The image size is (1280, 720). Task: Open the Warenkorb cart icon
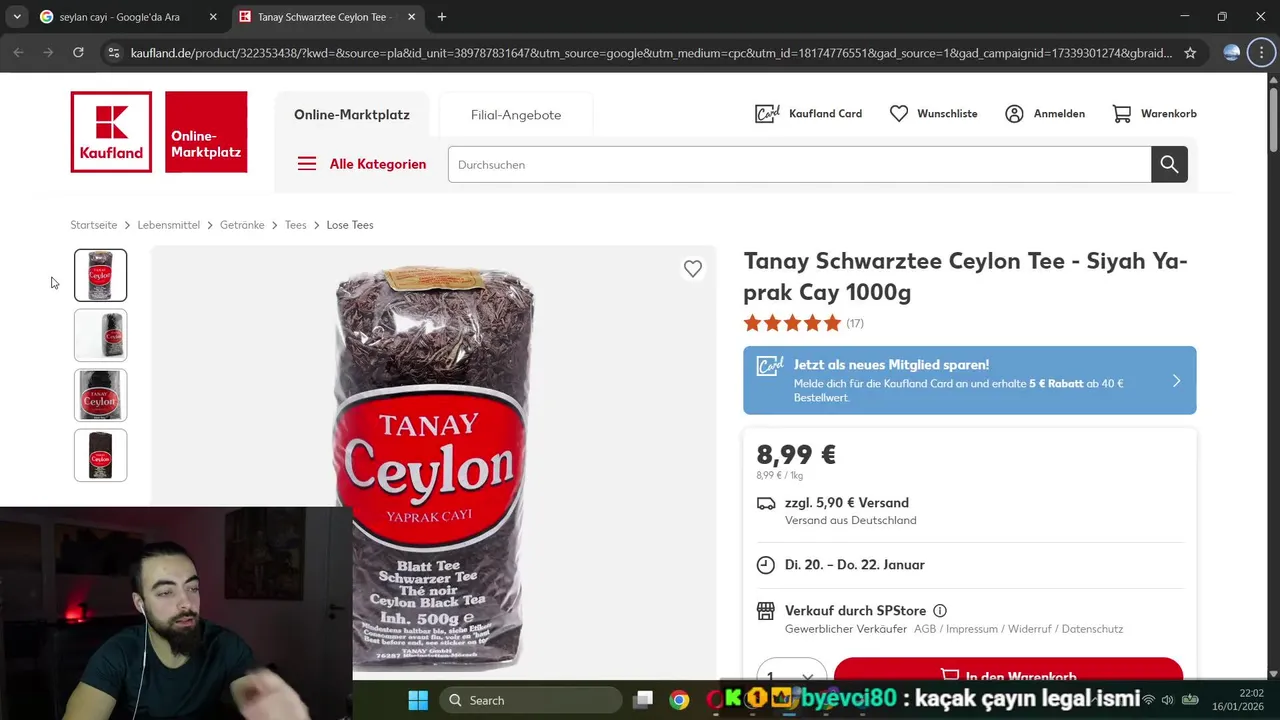(1122, 114)
